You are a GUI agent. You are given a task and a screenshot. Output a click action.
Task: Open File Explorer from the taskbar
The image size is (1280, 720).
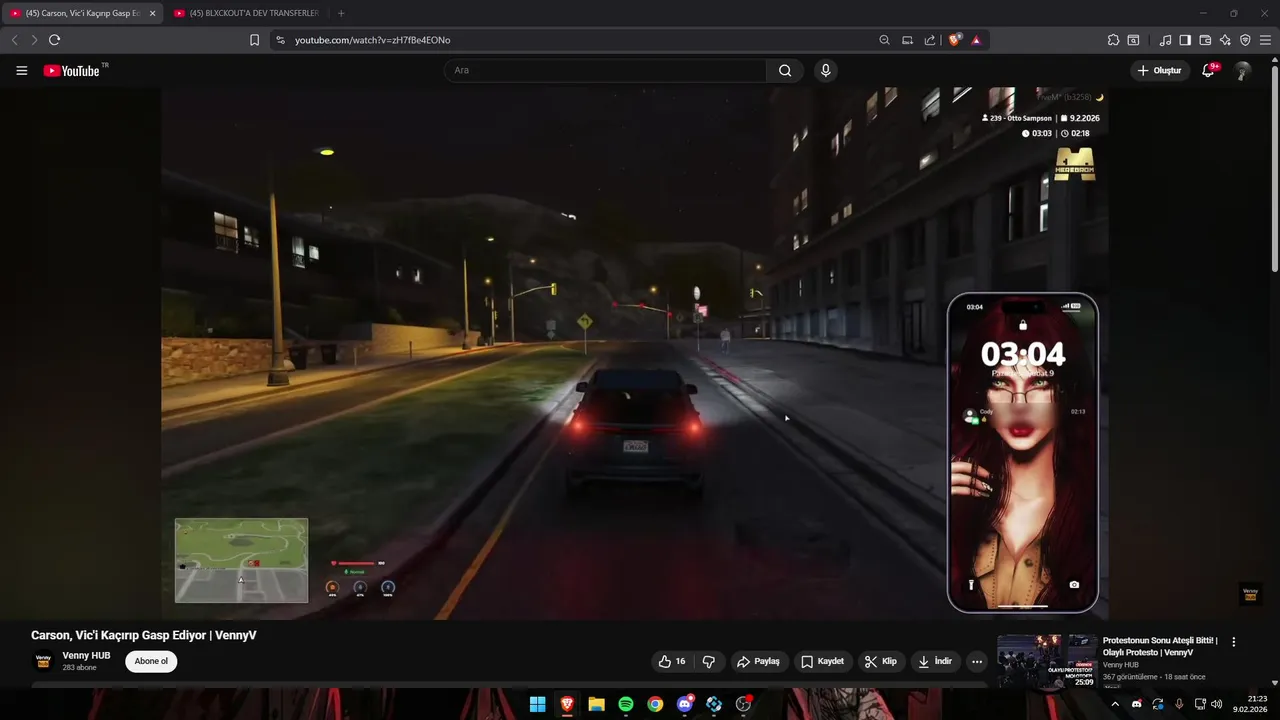(596, 704)
